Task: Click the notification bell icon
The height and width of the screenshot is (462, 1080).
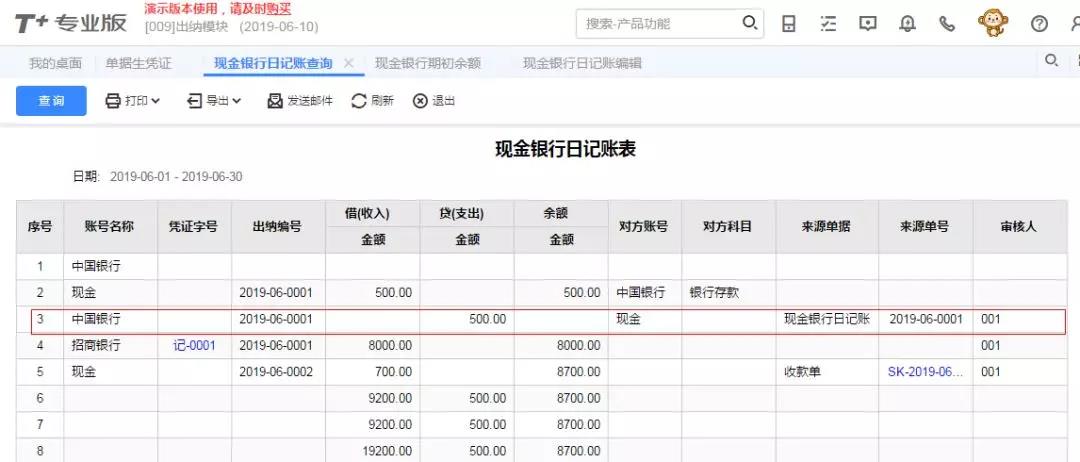Action: (x=908, y=24)
